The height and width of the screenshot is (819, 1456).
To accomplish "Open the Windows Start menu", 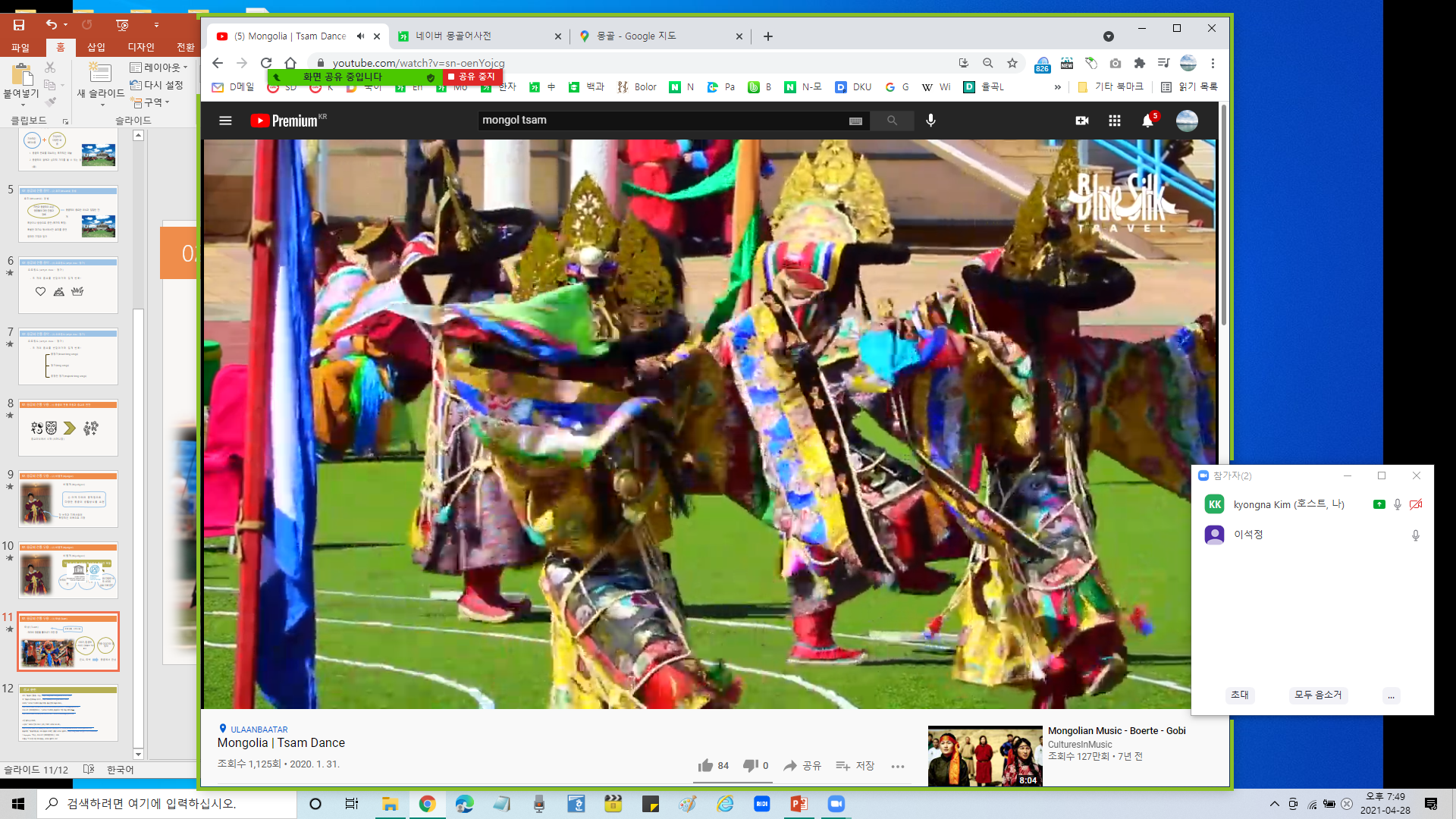I will [x=18, y=804].
